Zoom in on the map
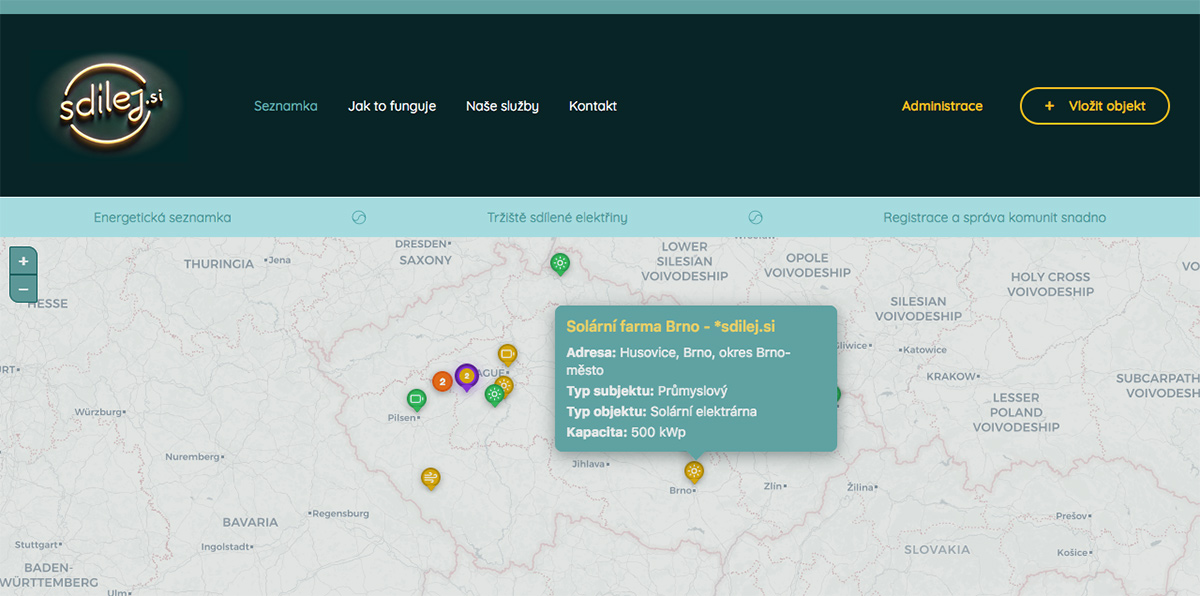This screenshot has width=1200, height=596. point(23,261)
